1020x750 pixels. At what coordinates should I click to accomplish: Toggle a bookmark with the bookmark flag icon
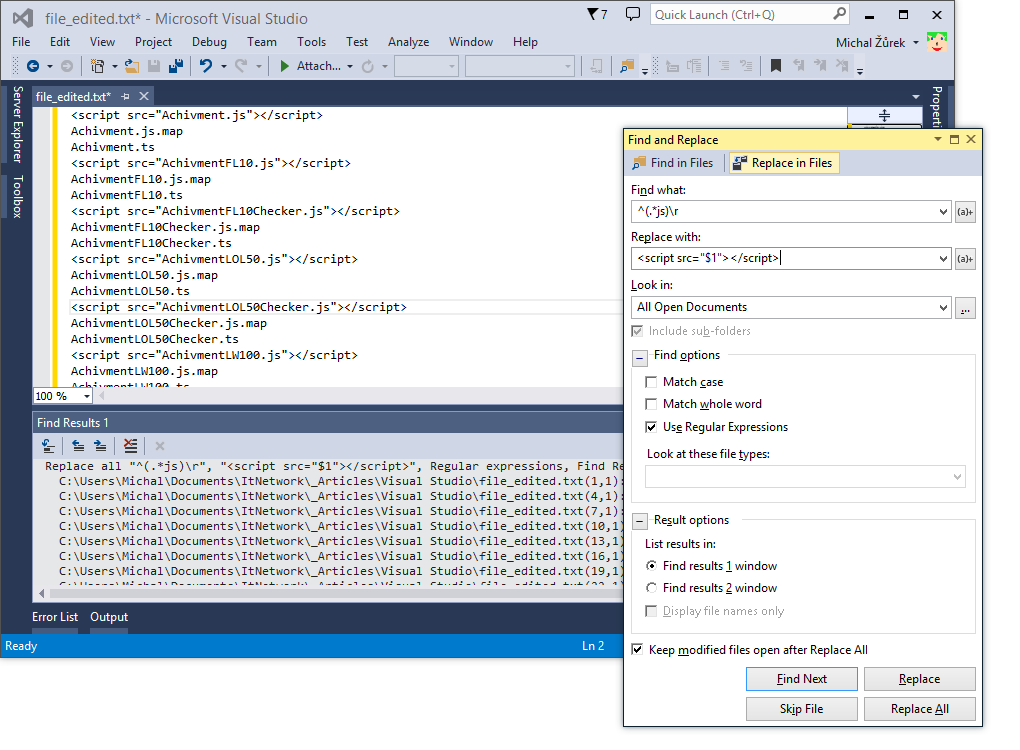tap(775, 67)
